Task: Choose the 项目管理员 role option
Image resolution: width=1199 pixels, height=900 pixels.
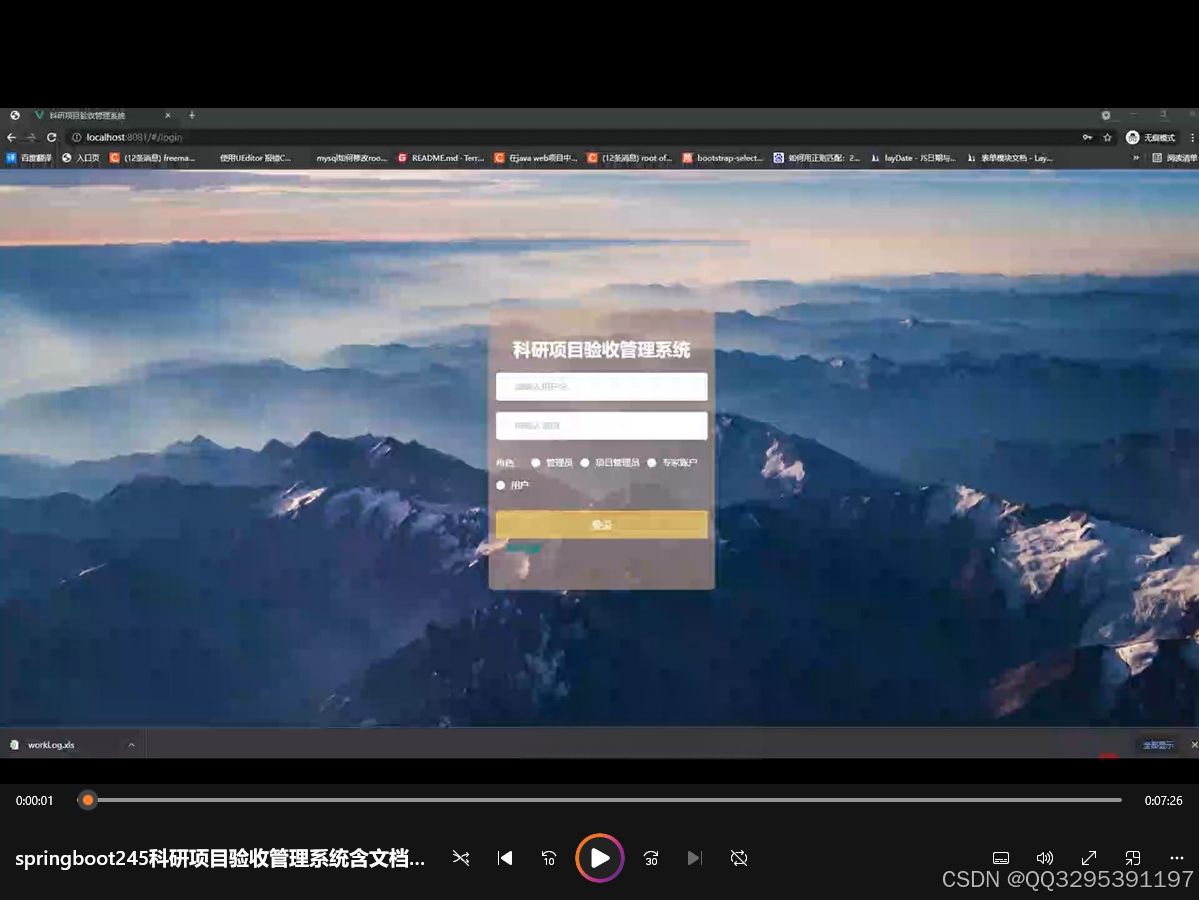Action: pyautogui.click(x=585, y=463)
